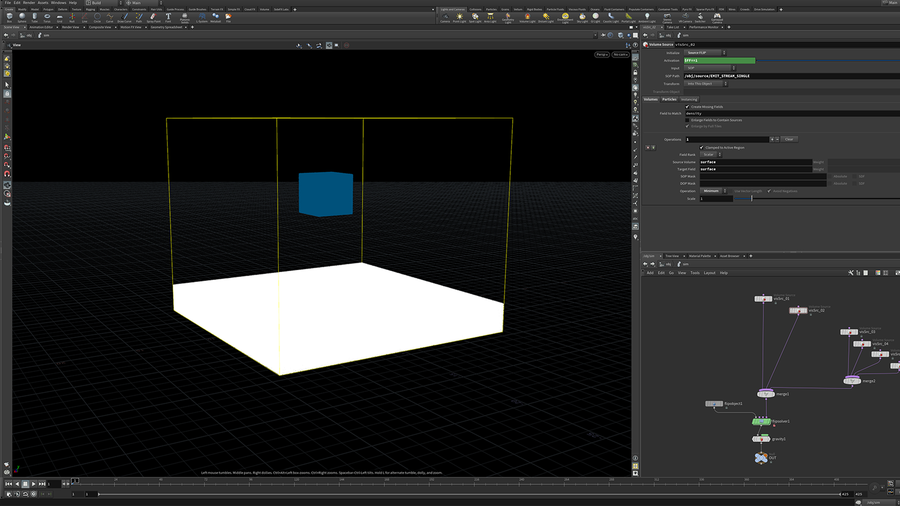Select the Font shelf tool
The image size is (900, 506).
tap(168, 18)
